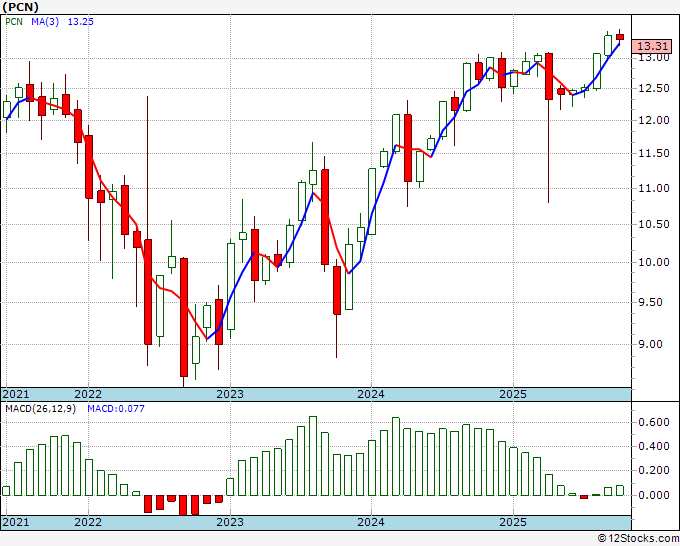Image resolution: width=680 pixels, height=546 pixels.
Task: Click the green PCN legend label
Action: 14,22
